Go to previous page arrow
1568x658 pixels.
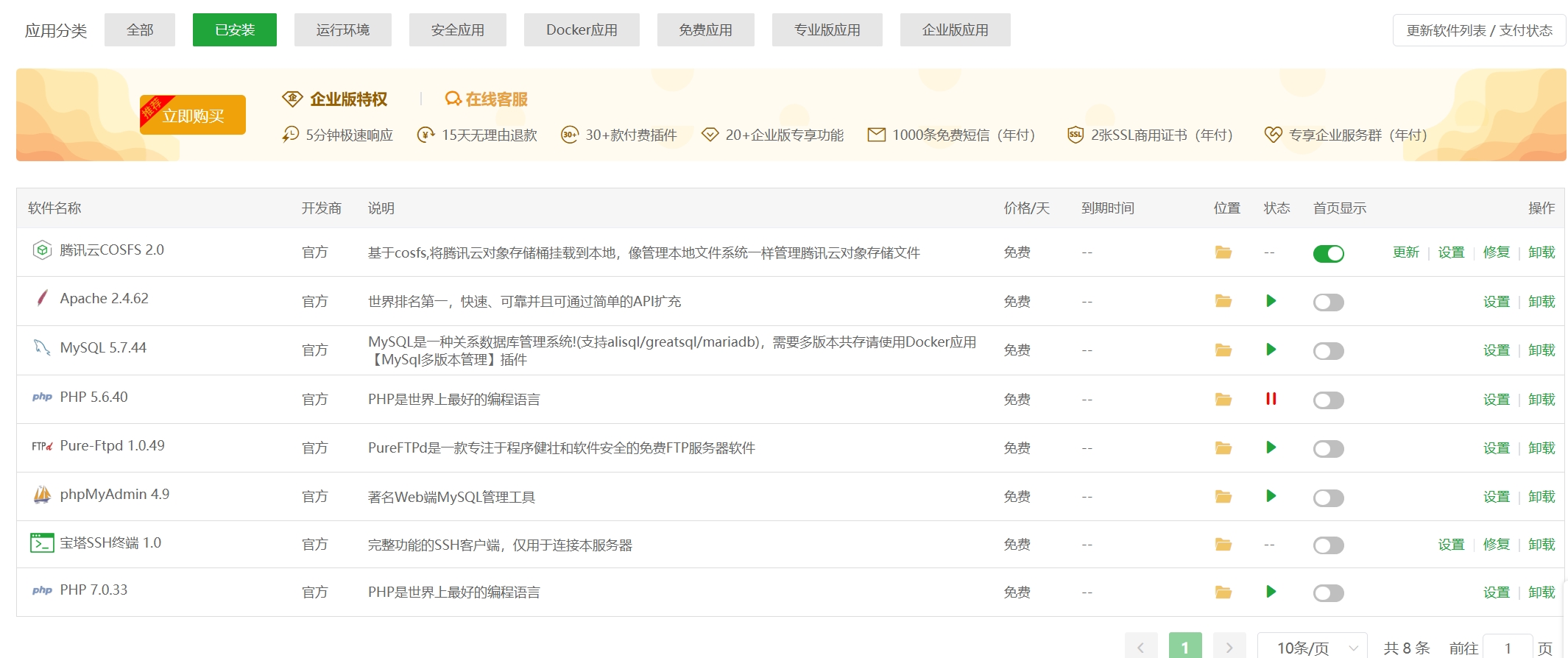click(1141, 648)
